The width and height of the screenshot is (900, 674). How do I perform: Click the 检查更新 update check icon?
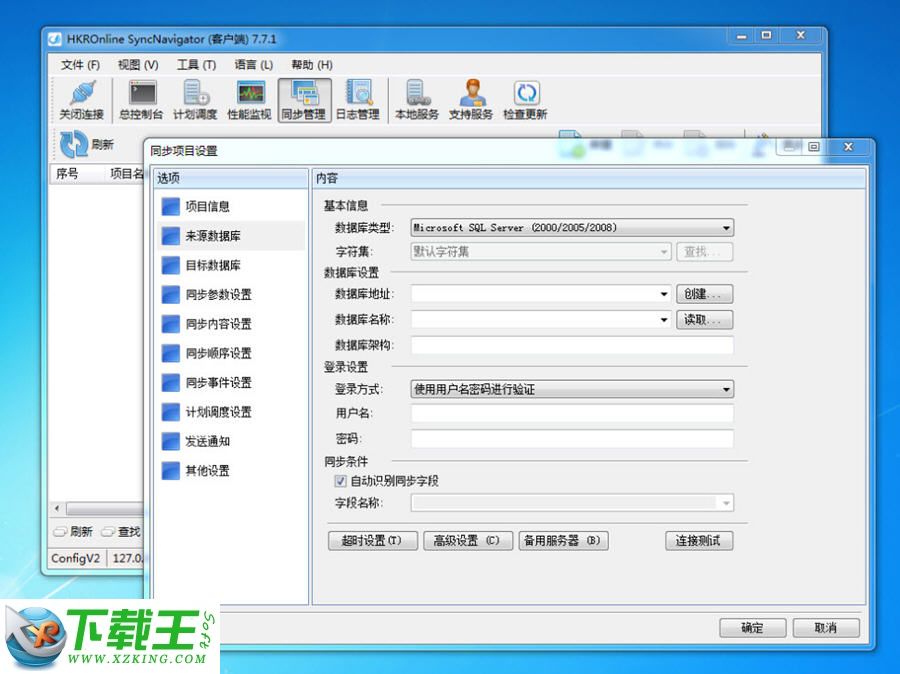(x=525, y=100)
